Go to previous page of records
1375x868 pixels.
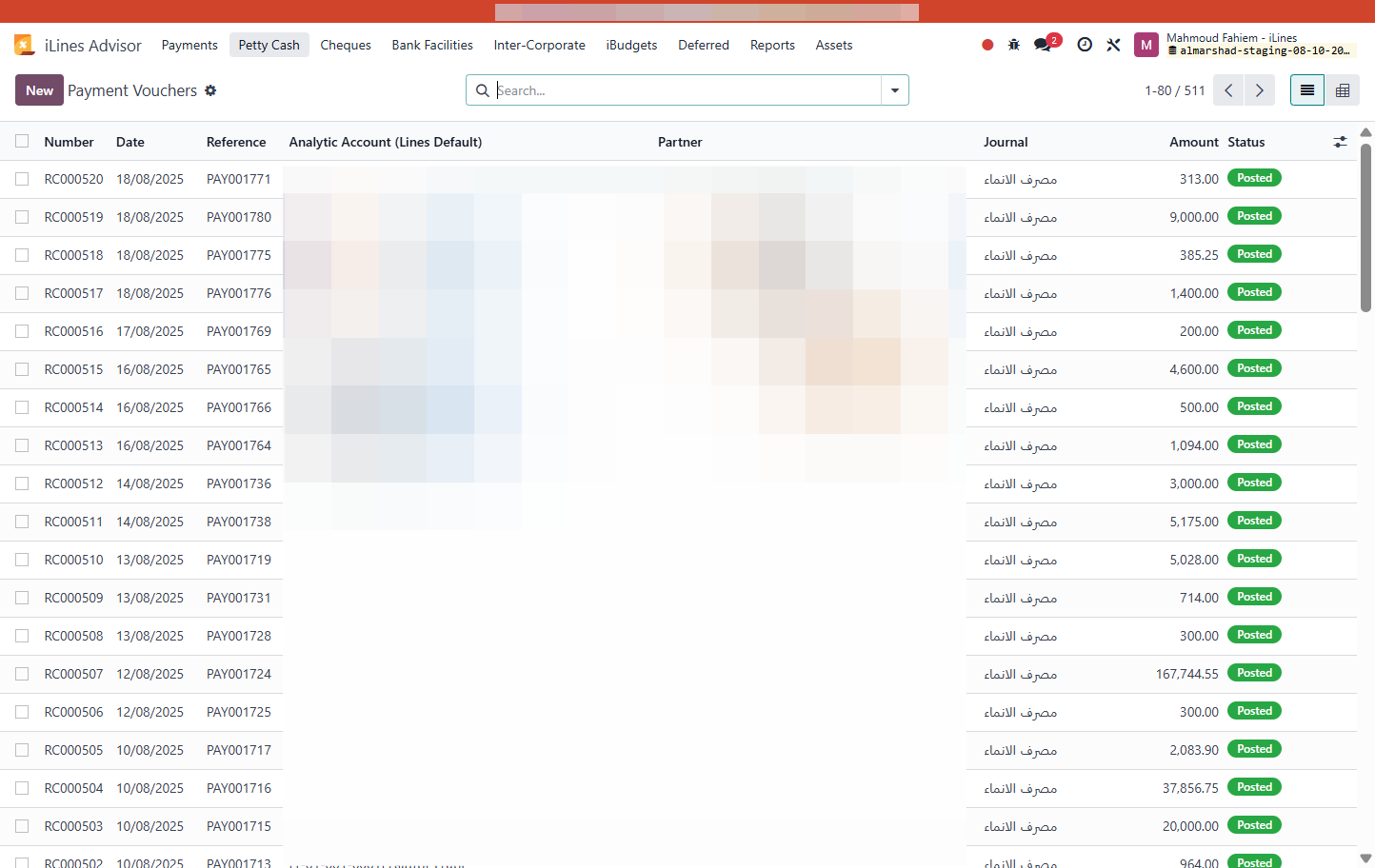(1228, 90)
